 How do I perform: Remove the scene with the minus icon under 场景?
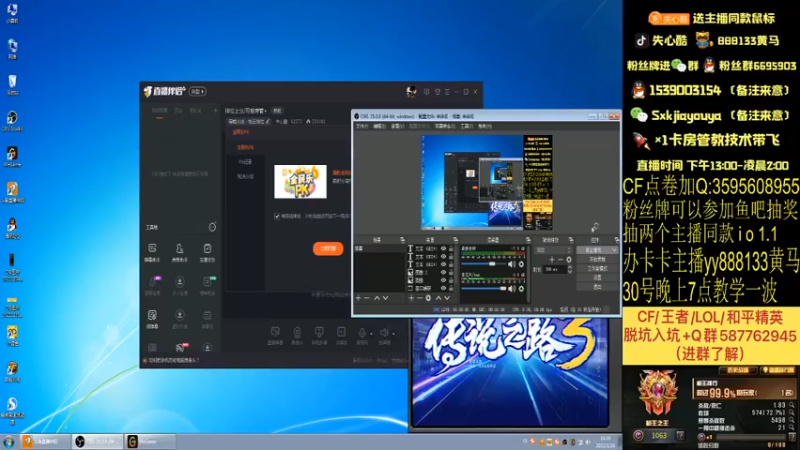click(367, 298)
